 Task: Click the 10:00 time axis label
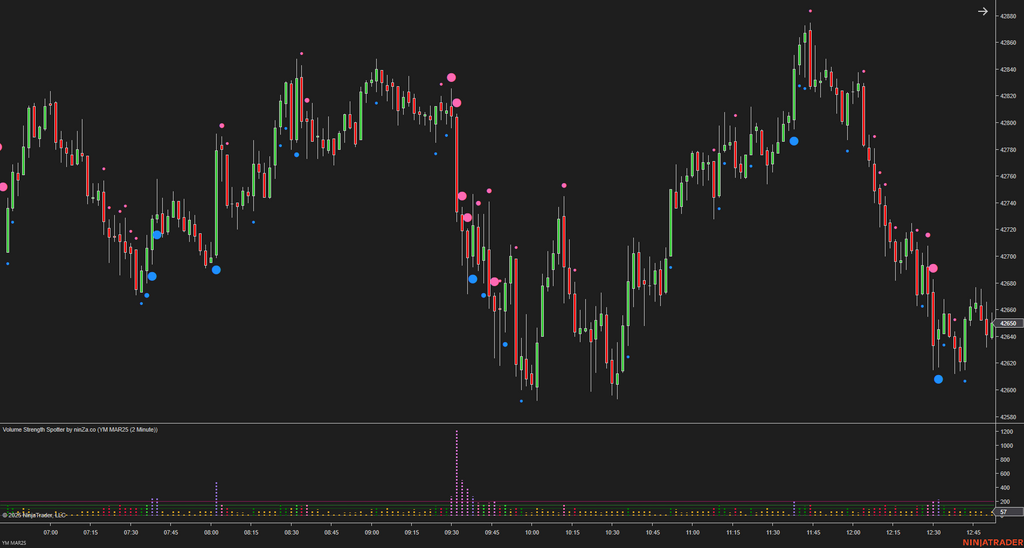click(x=532, y=532)
